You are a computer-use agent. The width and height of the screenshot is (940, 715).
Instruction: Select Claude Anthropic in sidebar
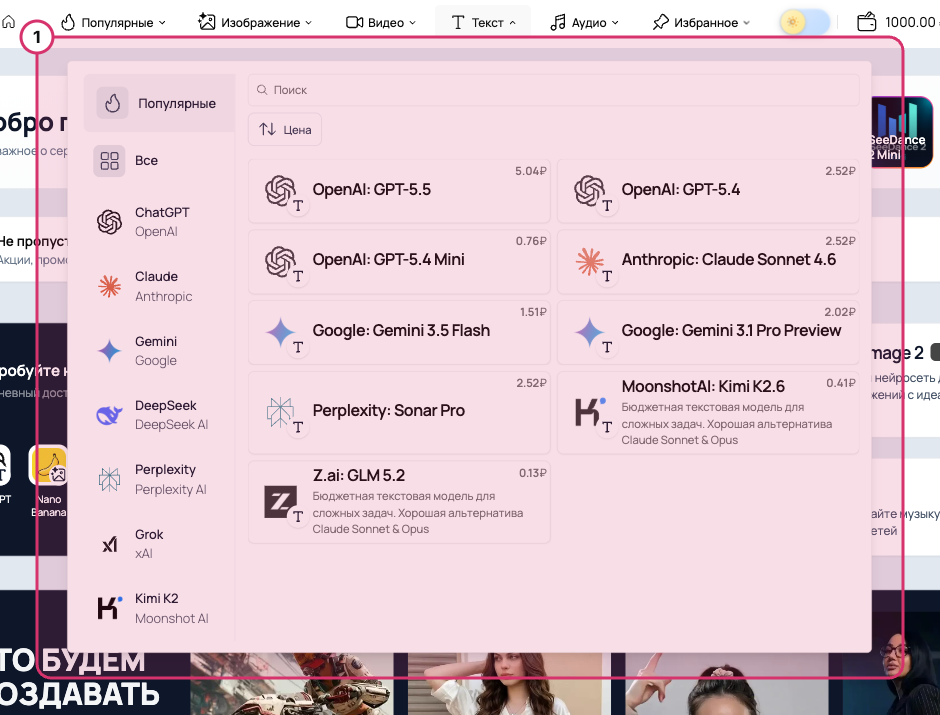[x=159, y=286]
